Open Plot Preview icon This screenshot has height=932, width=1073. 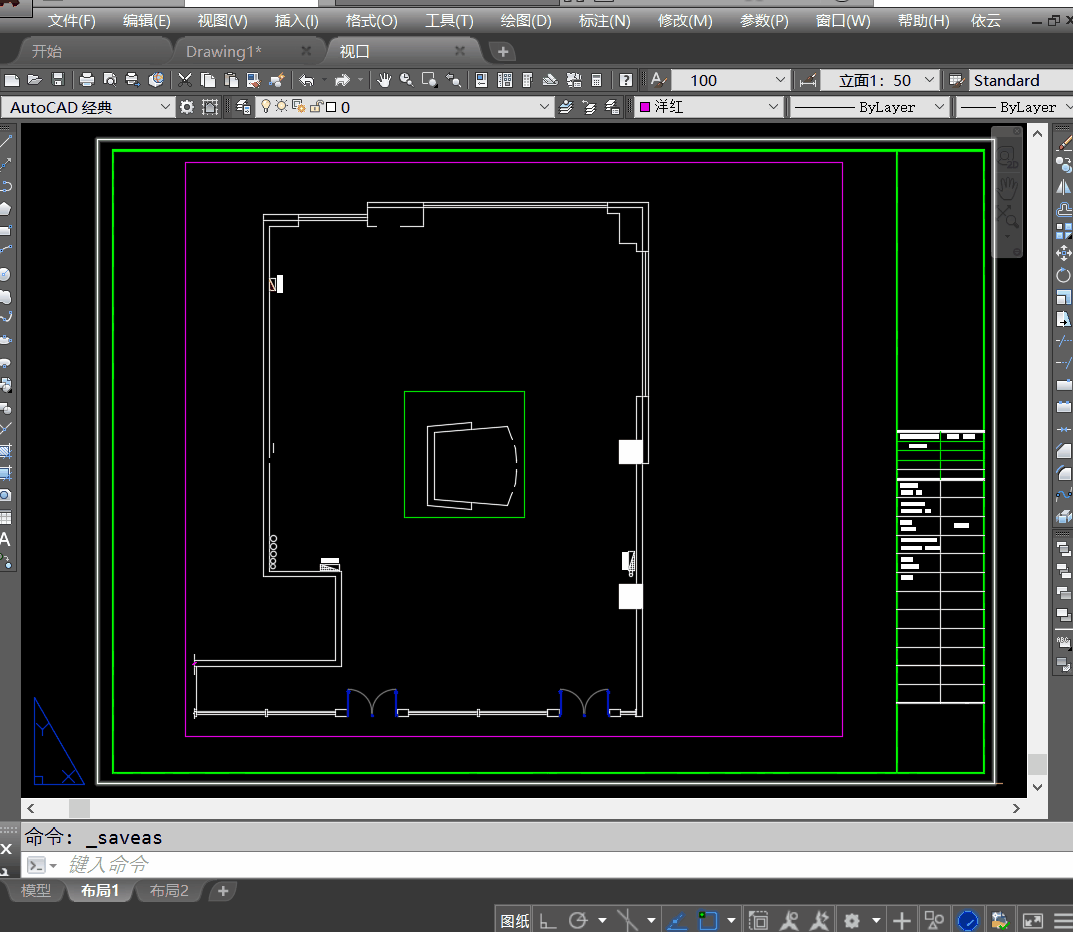tap(110, 80)
